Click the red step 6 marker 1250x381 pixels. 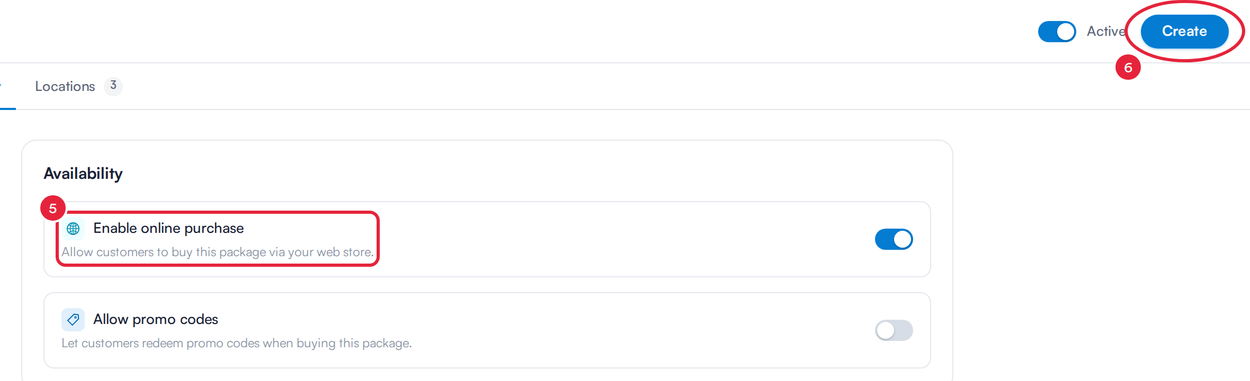click(x=1128, y=68)
